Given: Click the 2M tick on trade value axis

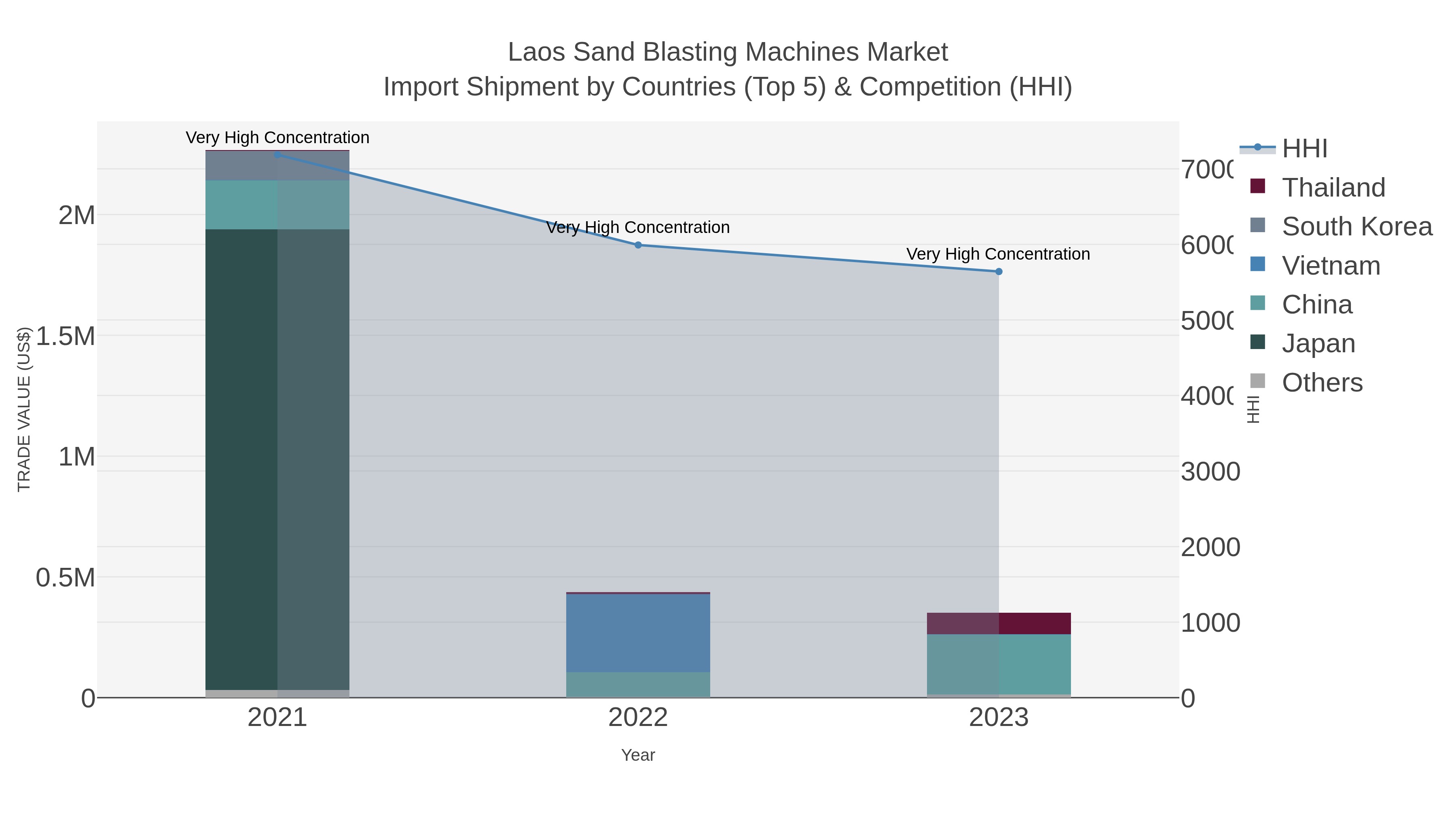Looking at the screenshot, I should click(77, 215).
